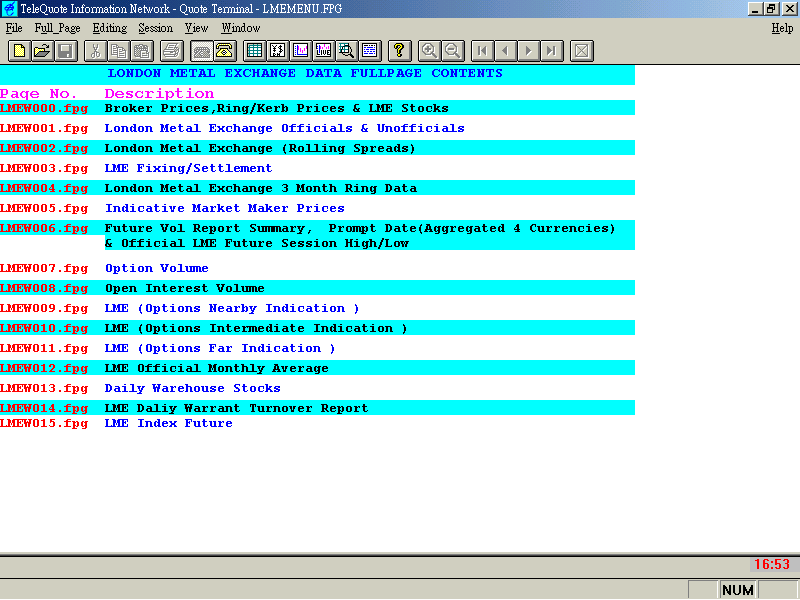Viewport: 800px width, 600px height.
Task: Click 'London Metal Exchange (Rolling Spreads)' text
Action: [x=260, y=148]
